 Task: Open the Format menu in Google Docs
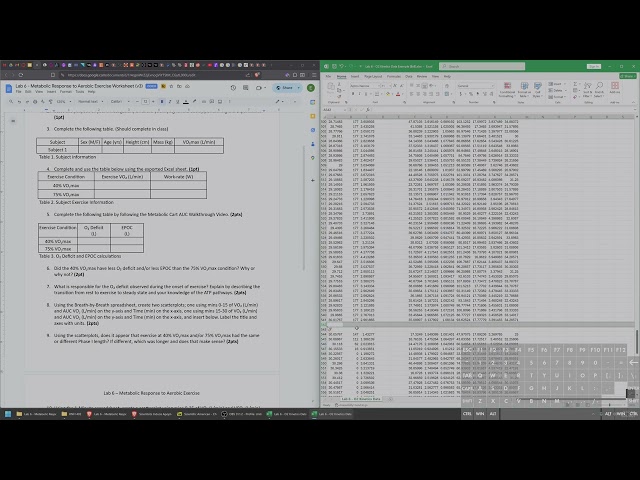click(66, 92)
